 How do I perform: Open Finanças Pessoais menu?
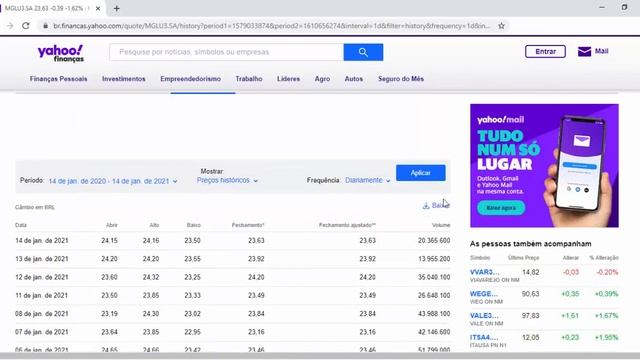point(58,79)
